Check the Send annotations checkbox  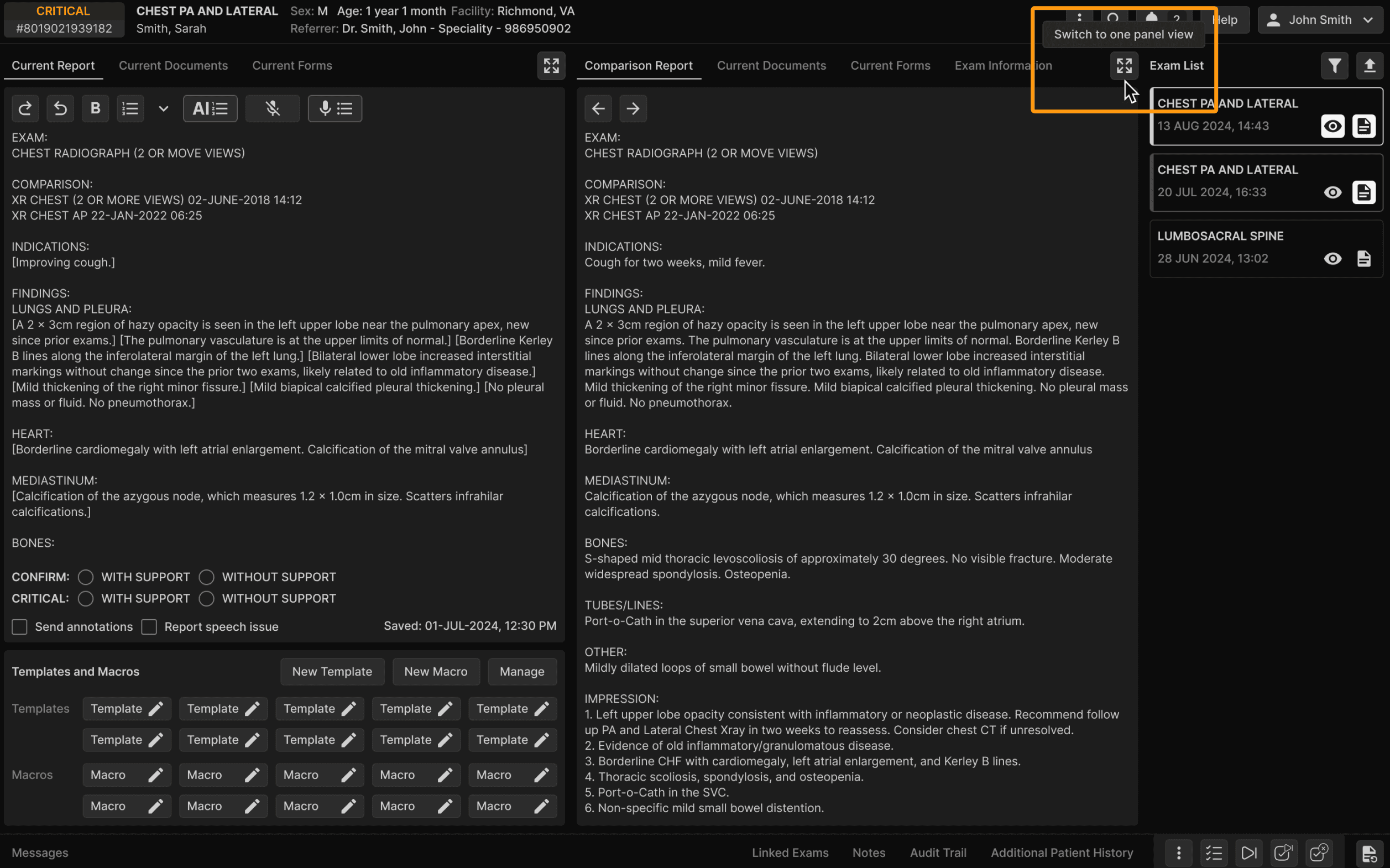pyautogui.click(x=20, y=627)
